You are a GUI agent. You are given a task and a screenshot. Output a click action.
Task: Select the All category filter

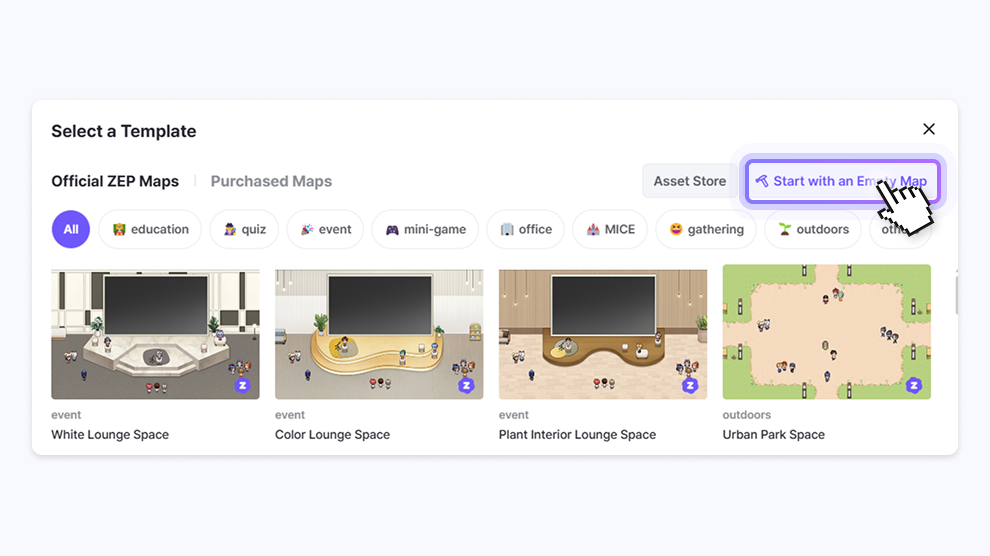[x=71, y=229]
